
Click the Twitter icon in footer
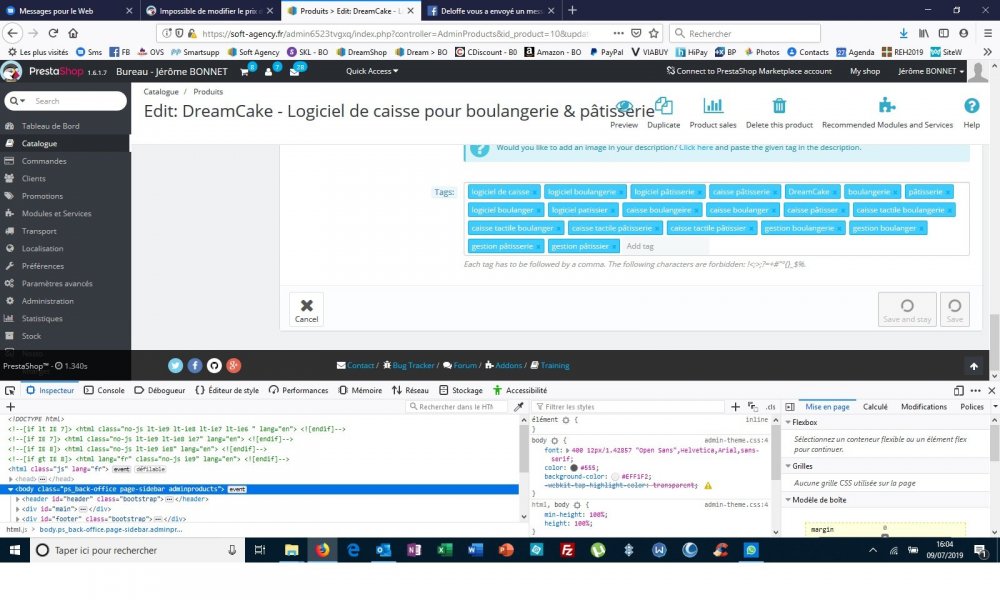tap(175, 365)
